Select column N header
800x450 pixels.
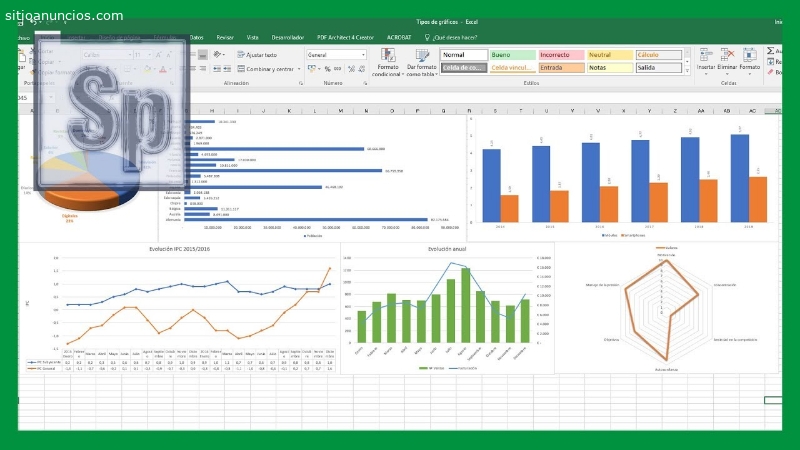(366, 111)
